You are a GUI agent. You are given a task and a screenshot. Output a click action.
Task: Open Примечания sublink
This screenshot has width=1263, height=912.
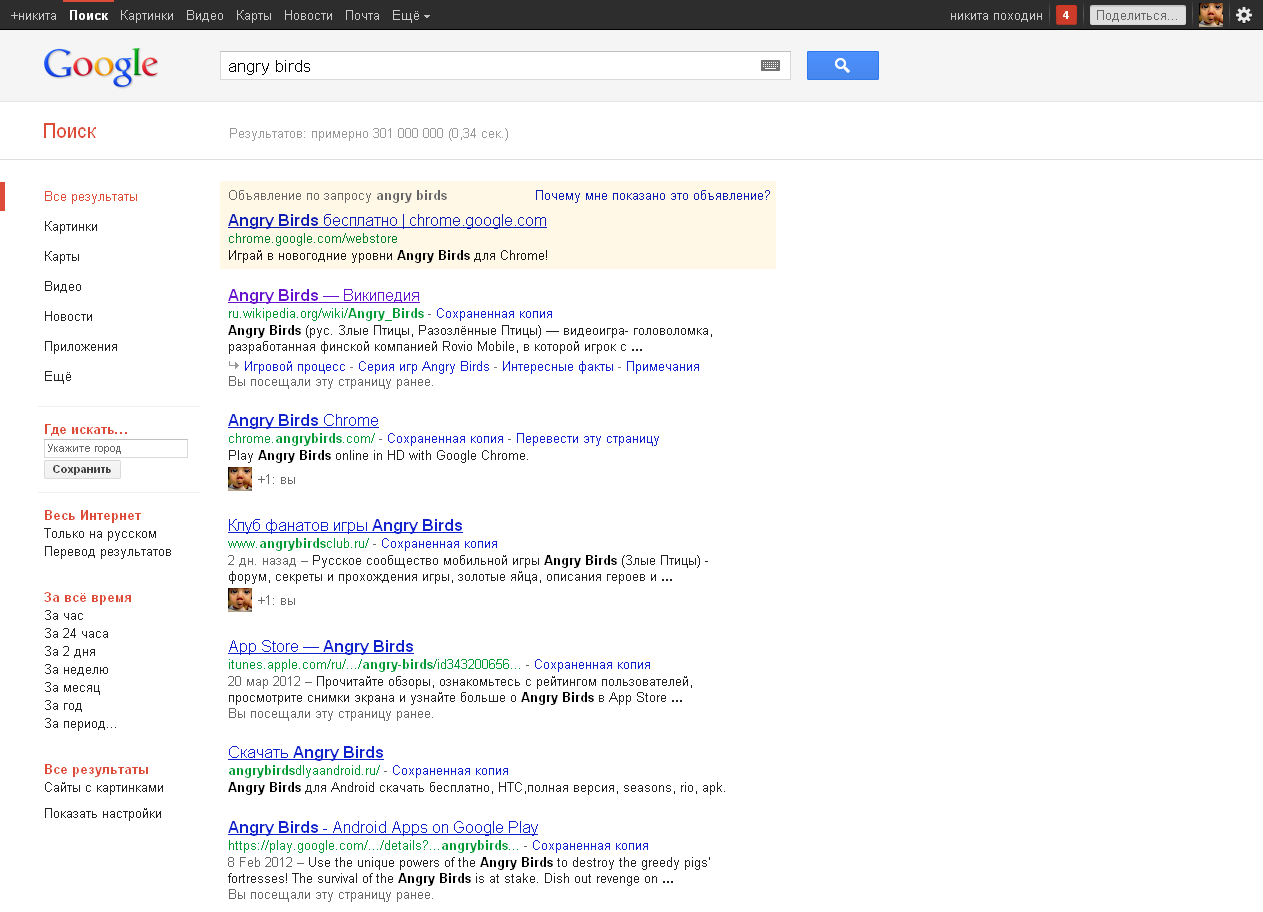tap(663, 367)
